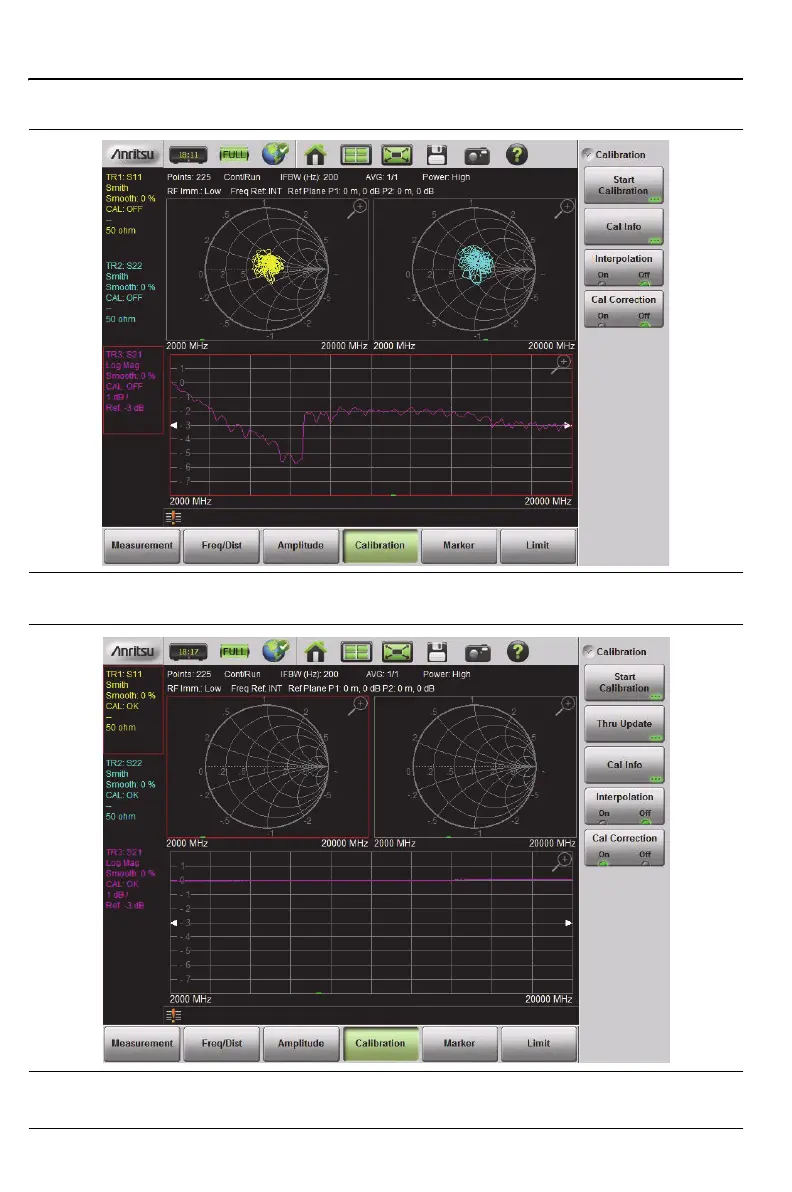Select TR2: S22 trace with CAL: OFF

click(133, 293)
